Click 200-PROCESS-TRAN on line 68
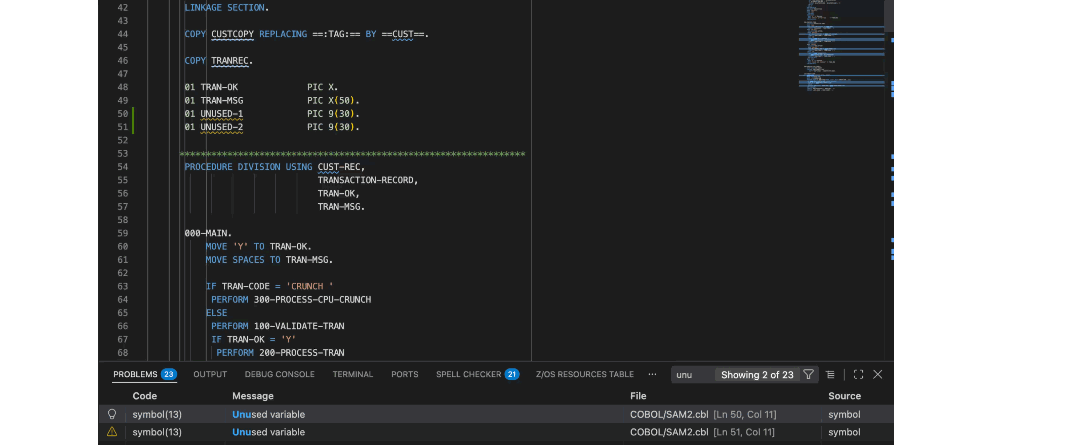Screen dimensions: 1080x445 coord(302,353)
